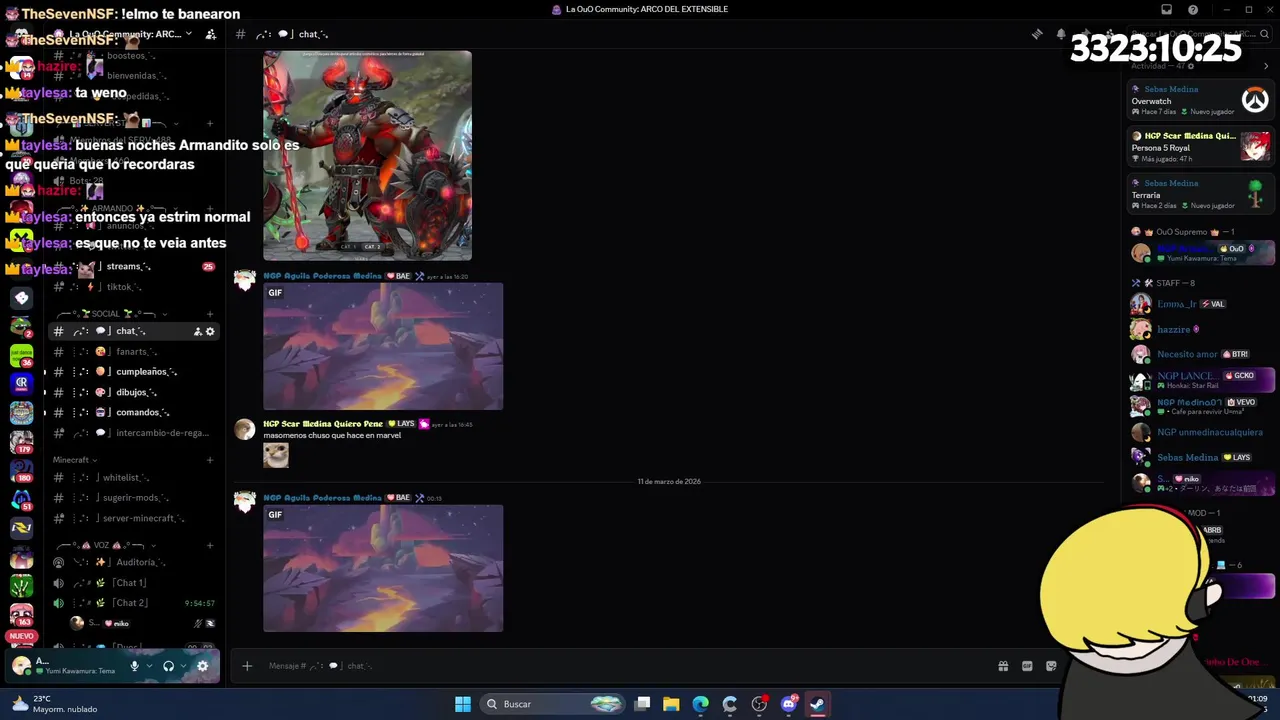Open the server-minecraft channel
The image size is (1280, 720).
pos(134,518)
